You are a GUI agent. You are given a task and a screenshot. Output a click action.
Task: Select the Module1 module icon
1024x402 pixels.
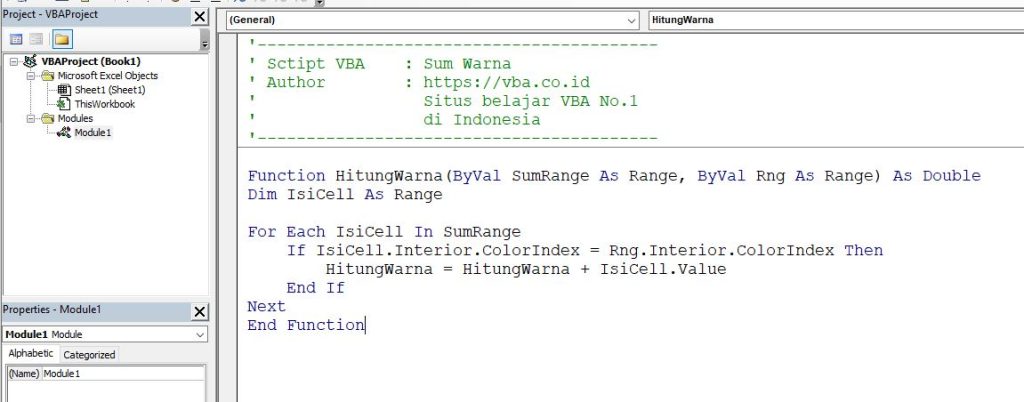pos(65,133)
